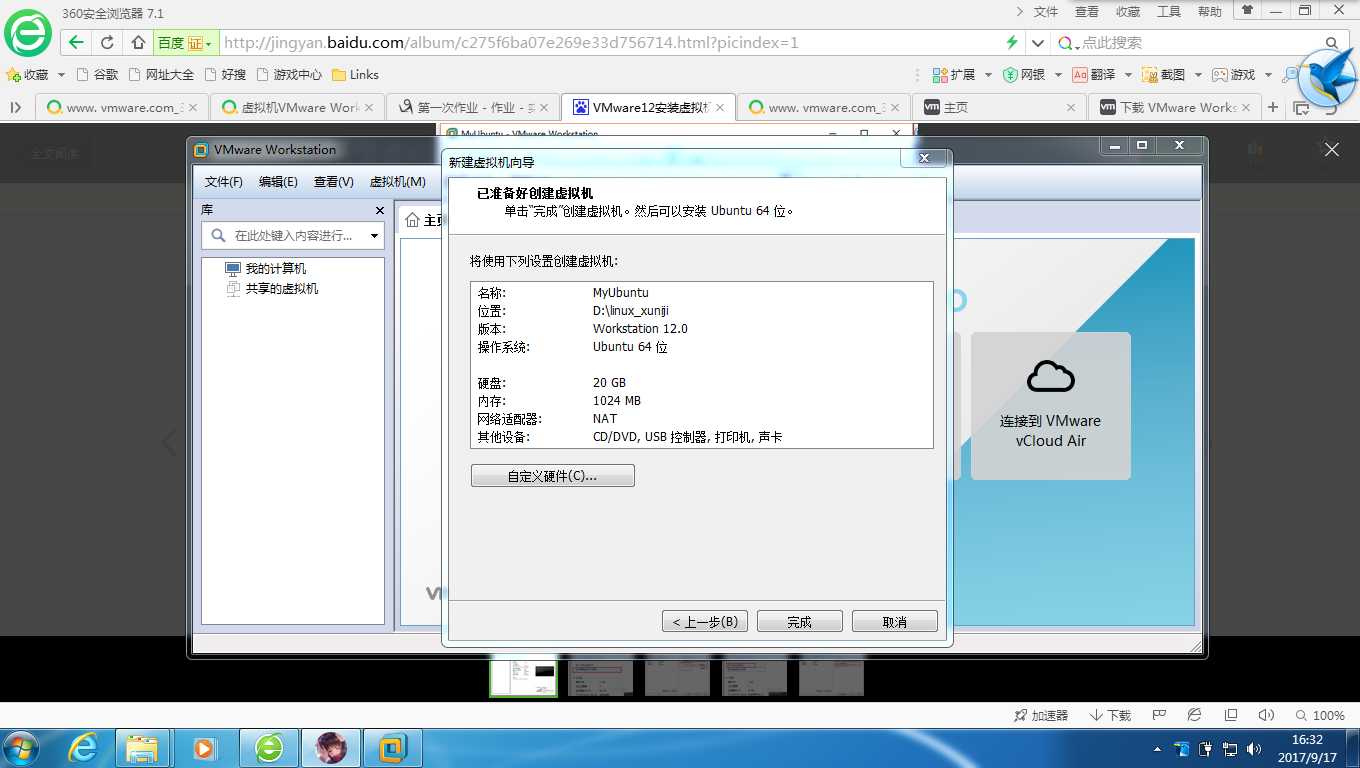Go back with the browser back arrow
This screenshot has height=768, width=1360.
coord(76,43)
